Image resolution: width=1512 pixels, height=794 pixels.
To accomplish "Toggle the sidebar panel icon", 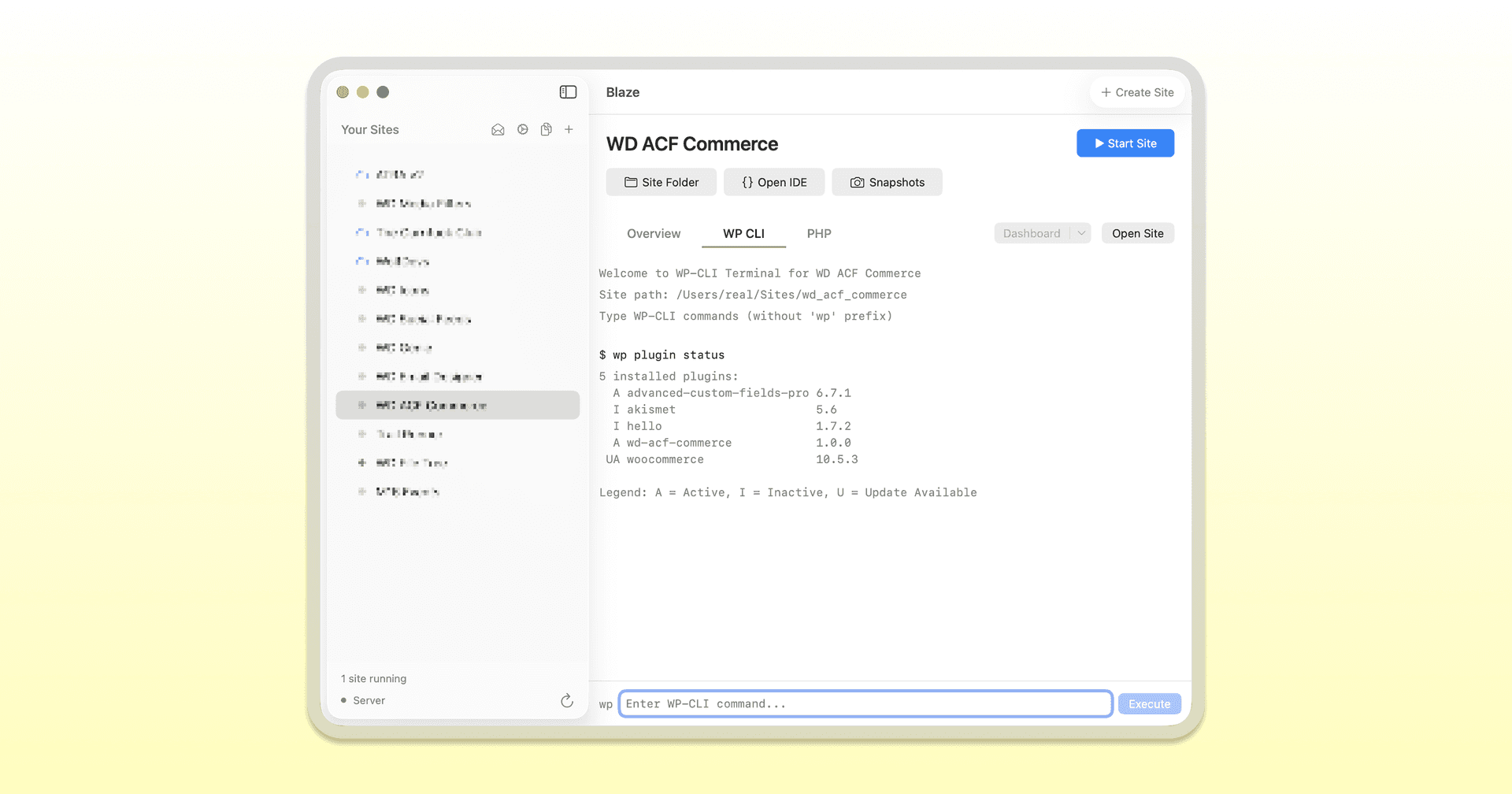I will pos(568,92).
